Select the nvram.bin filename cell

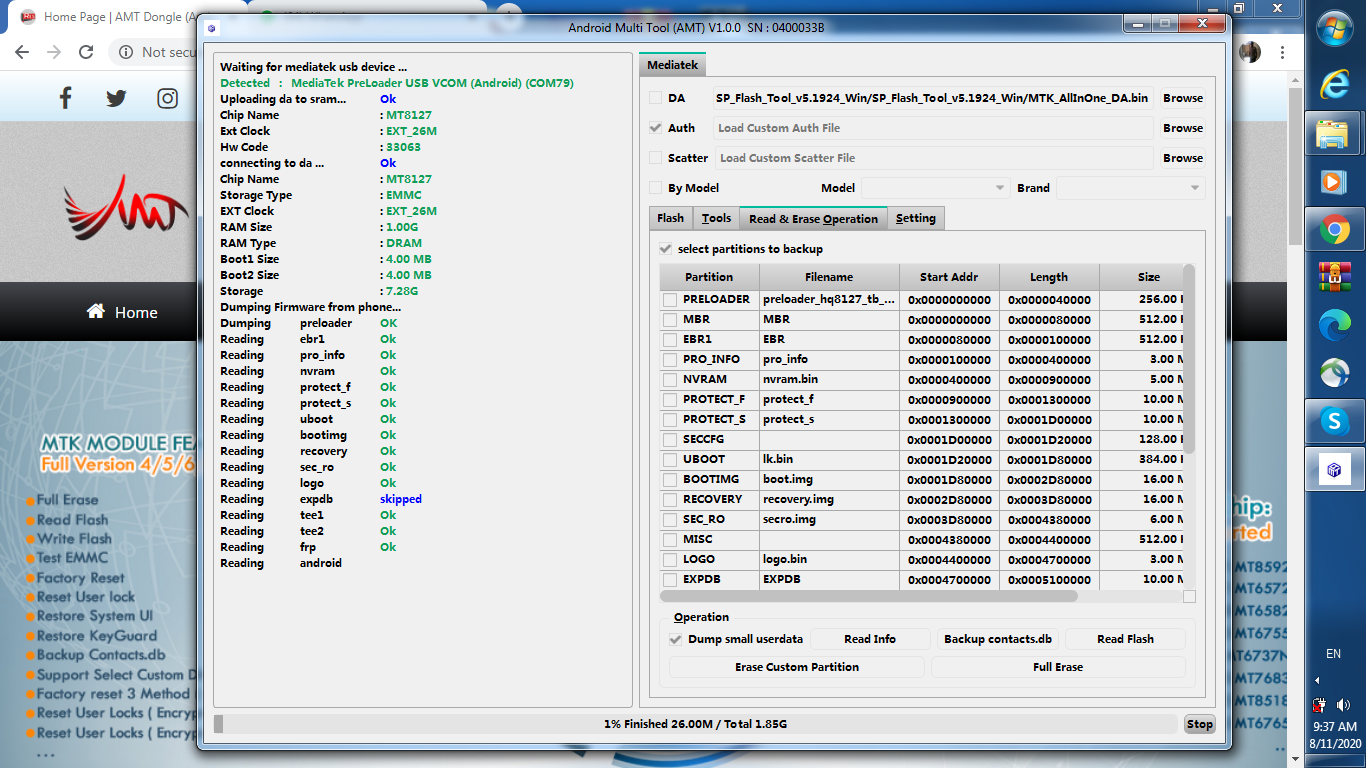[829, 379]
